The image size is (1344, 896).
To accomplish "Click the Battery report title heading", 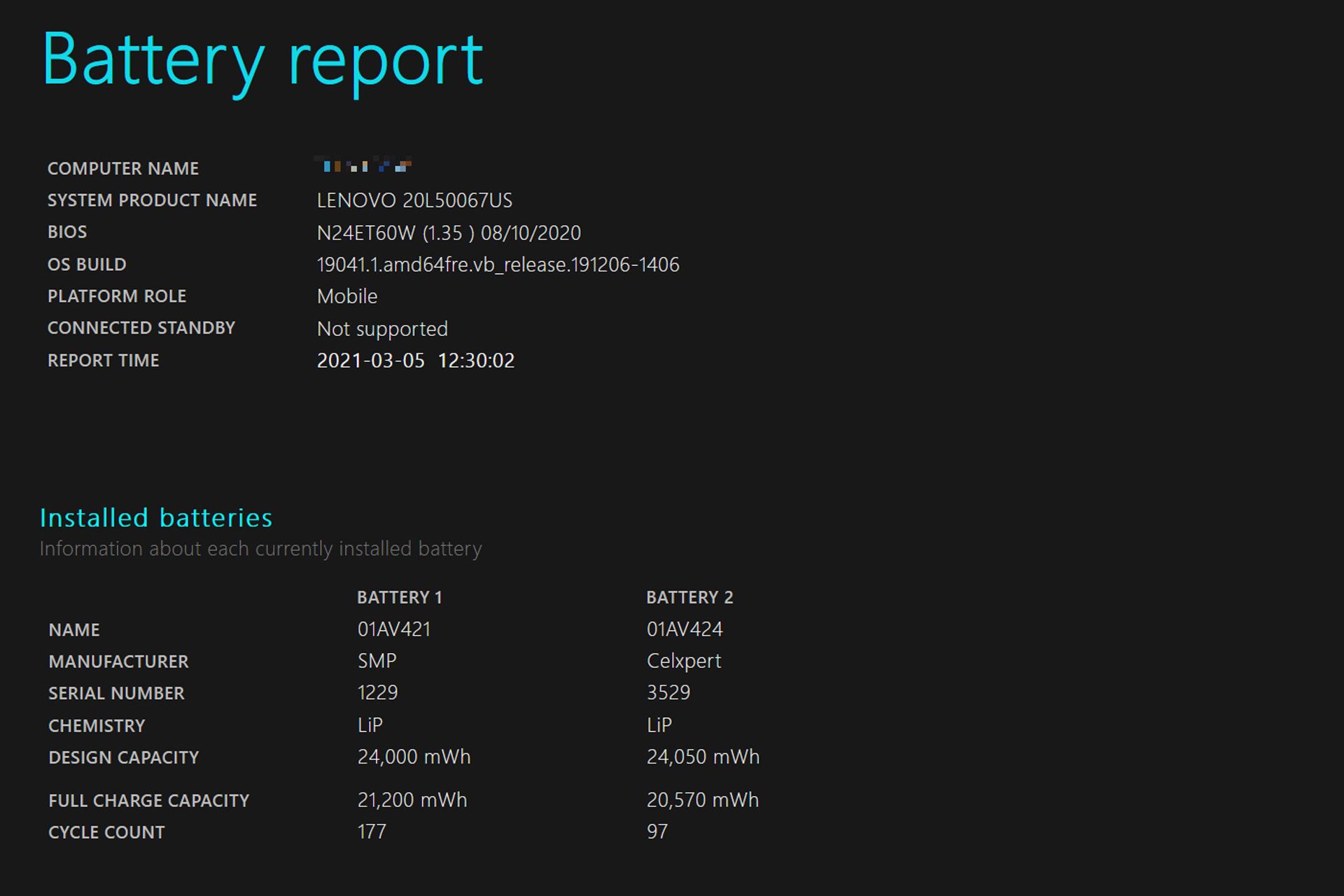I will point(262,62).
